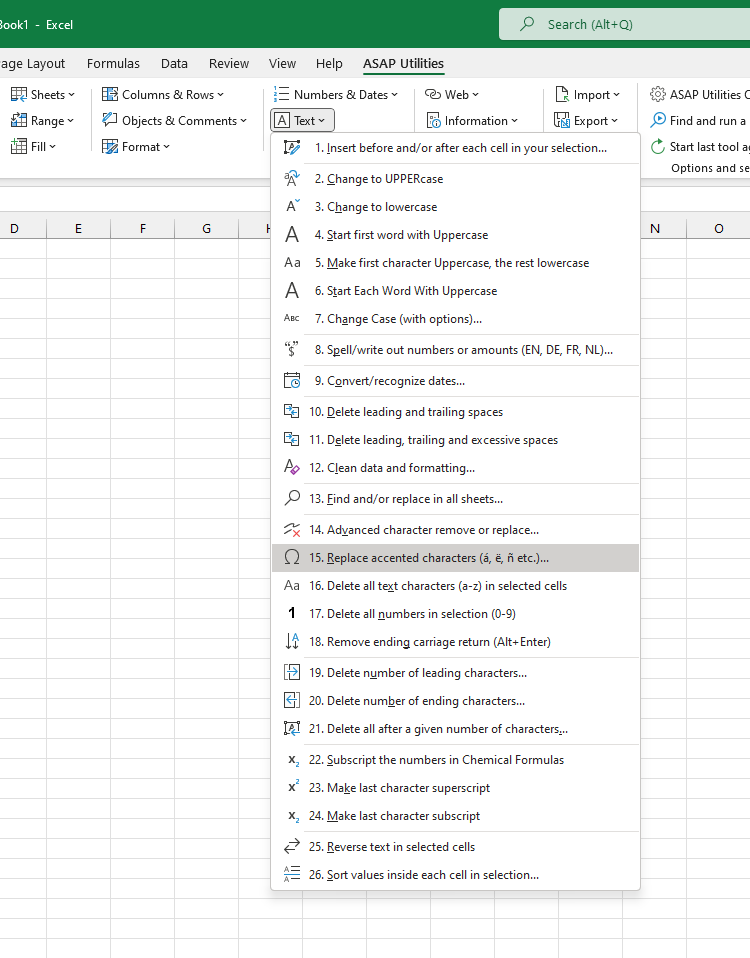Click icon for Delete number of ending characters
The height and width of the screenshot is (958, 750).
pyautogui.click(x=292, y=701)
